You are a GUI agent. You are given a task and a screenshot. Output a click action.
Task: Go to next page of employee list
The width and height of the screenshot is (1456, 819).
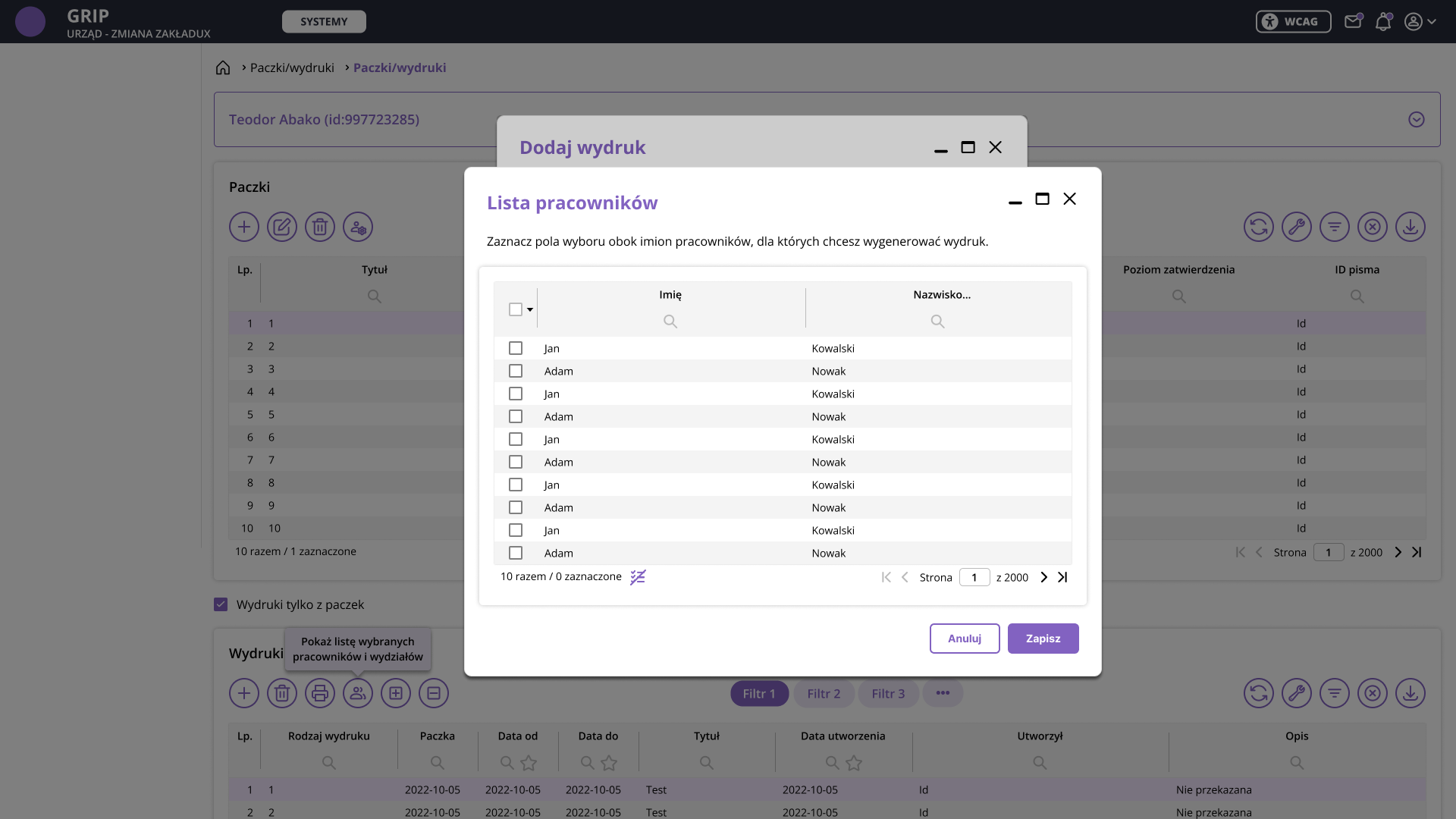click(x=1044, y=577)
